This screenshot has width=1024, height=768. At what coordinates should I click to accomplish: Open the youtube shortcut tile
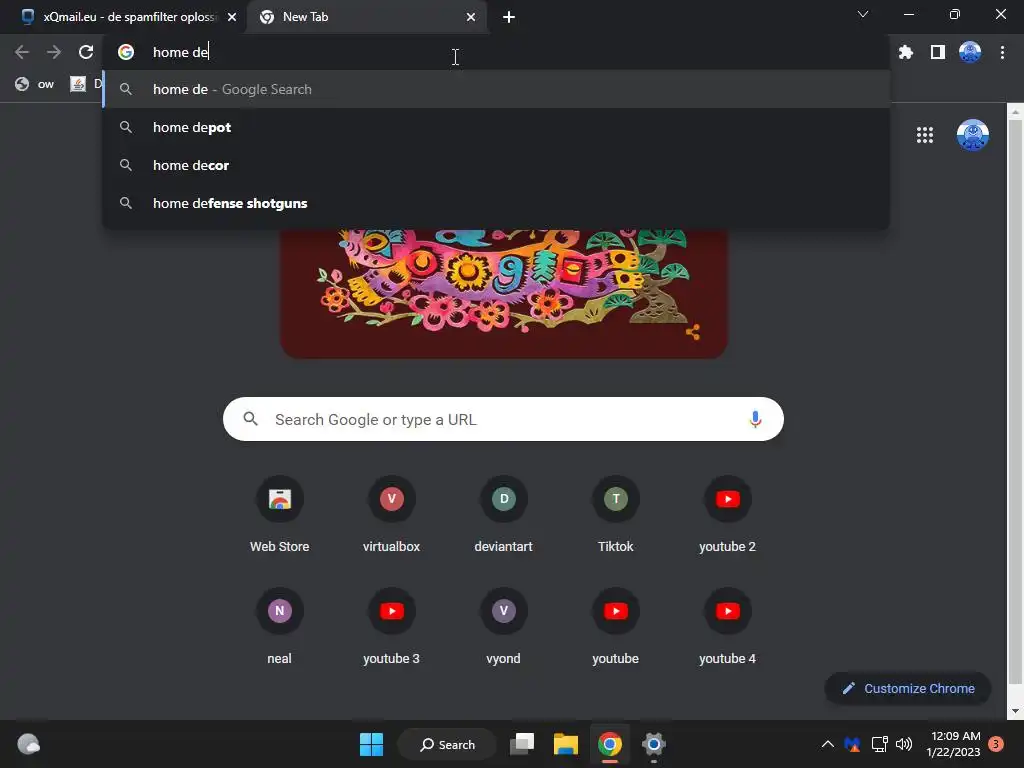(x=615, y=627)
